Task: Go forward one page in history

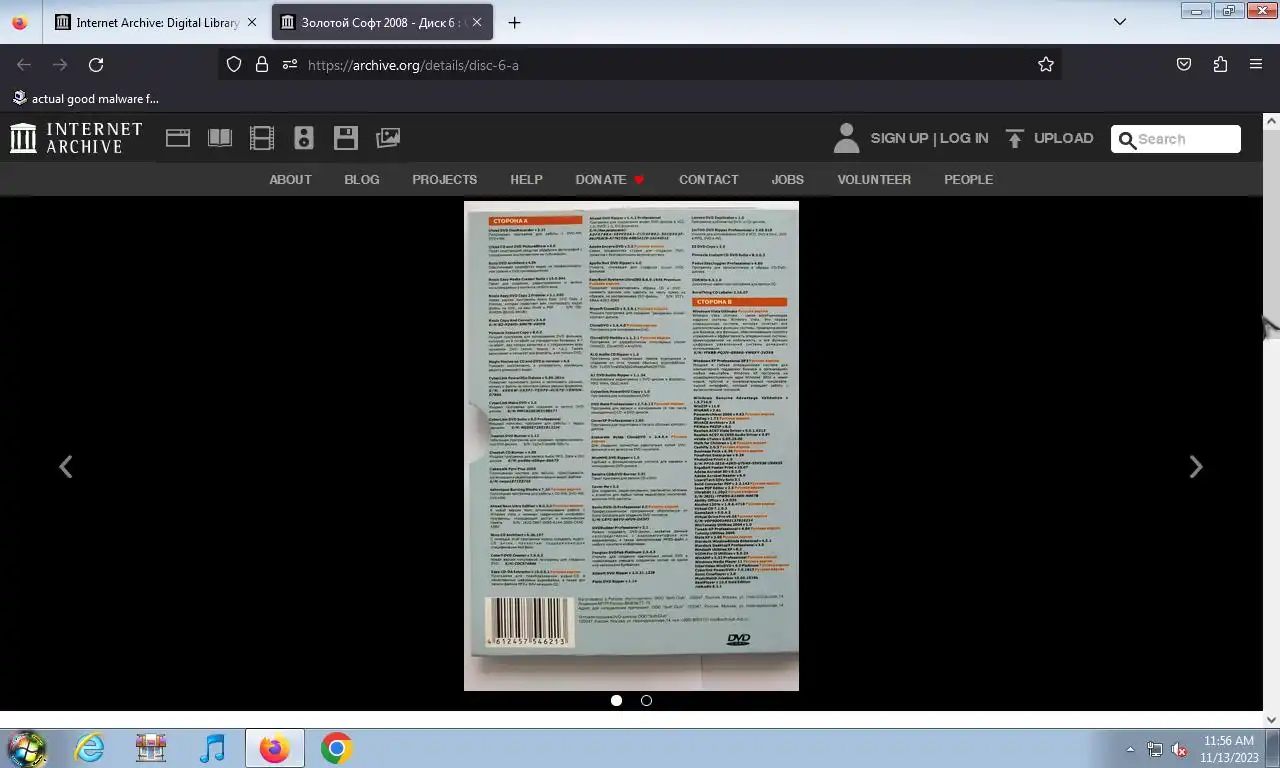Action: click(60, 64)
